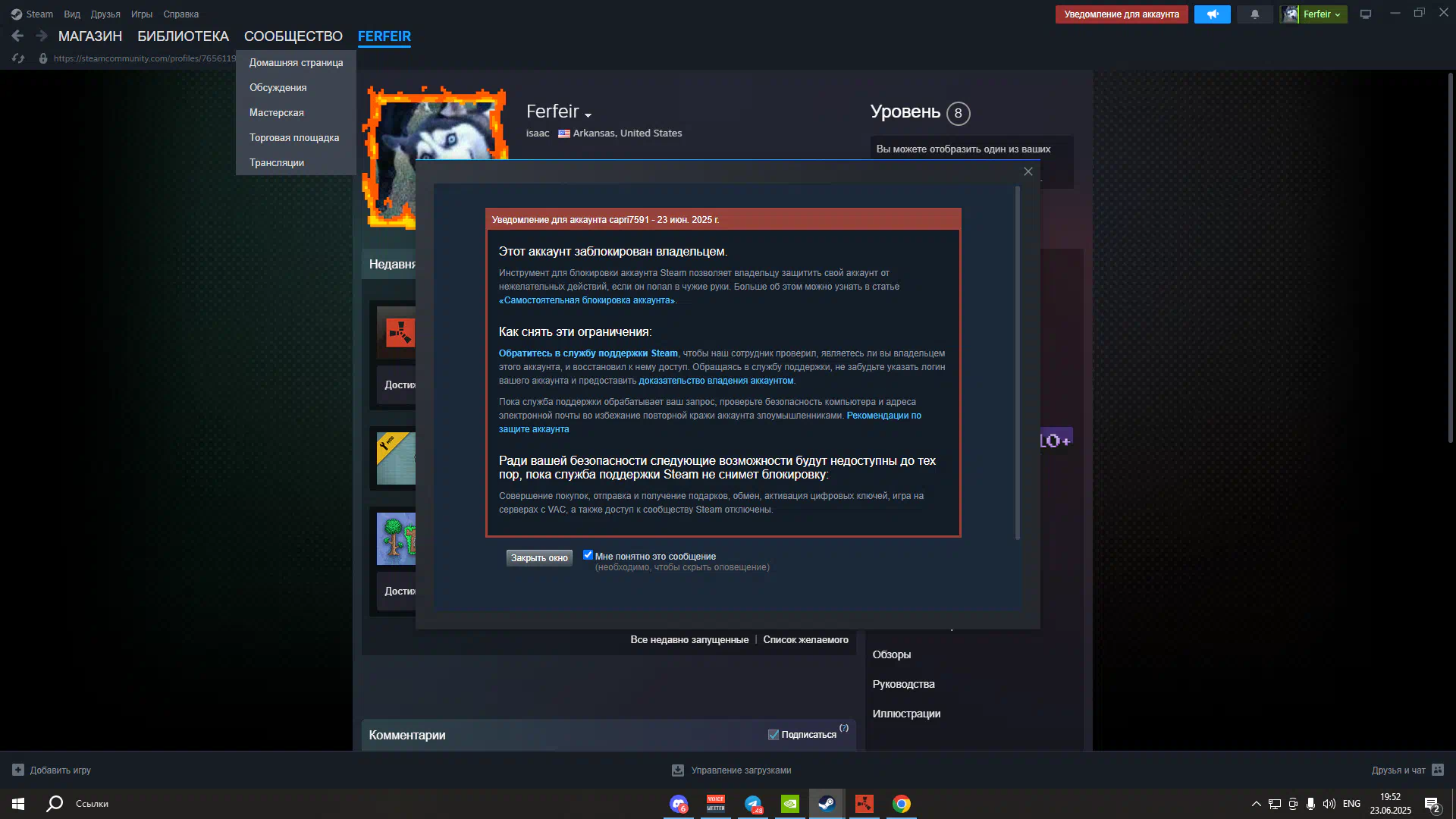Open 'Рекомендации по защите аккаунта' link
This screenshot has height=819, width=1456.
tap(884, 416)
